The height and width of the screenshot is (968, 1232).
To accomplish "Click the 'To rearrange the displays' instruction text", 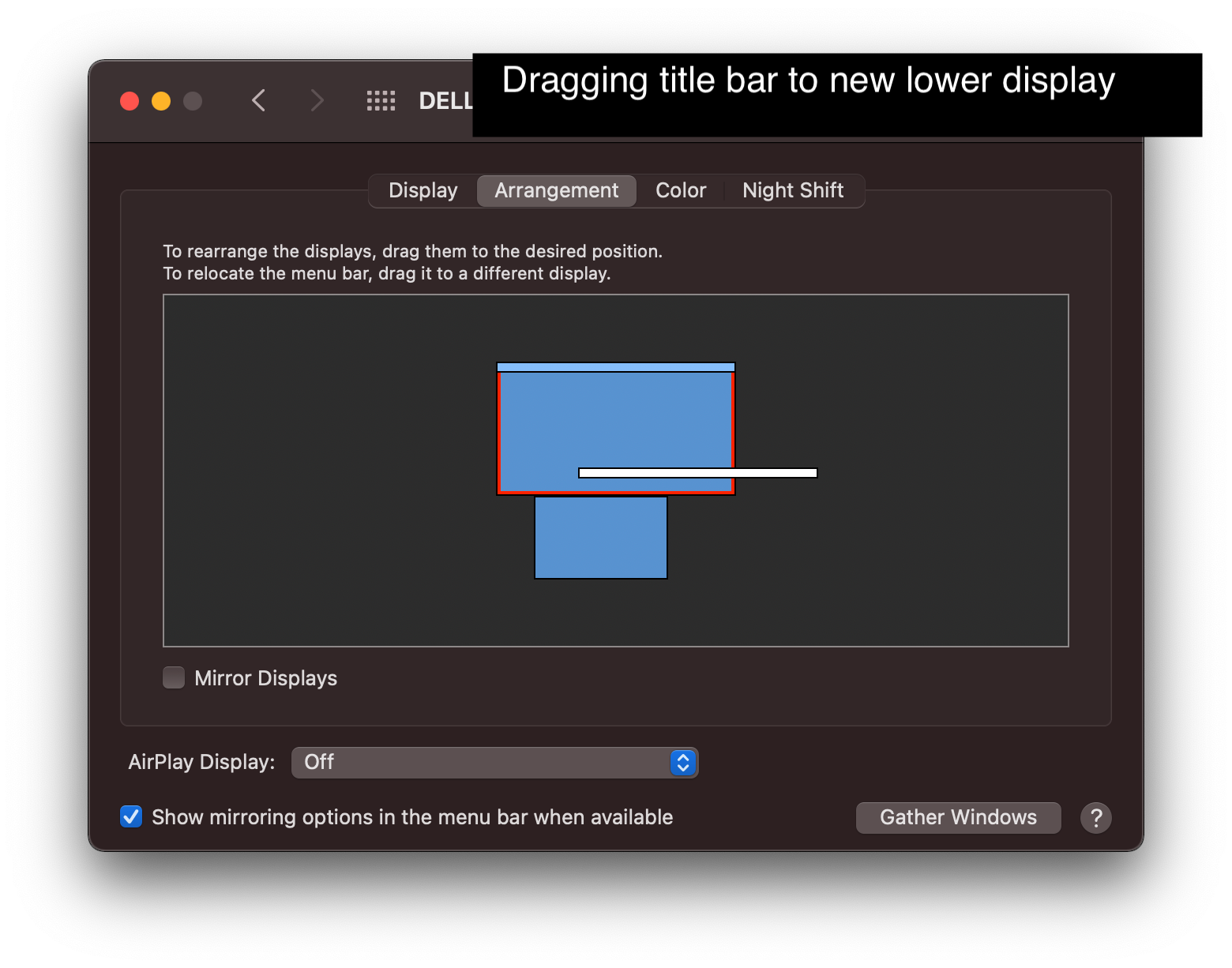I will [x=412, y=251].
